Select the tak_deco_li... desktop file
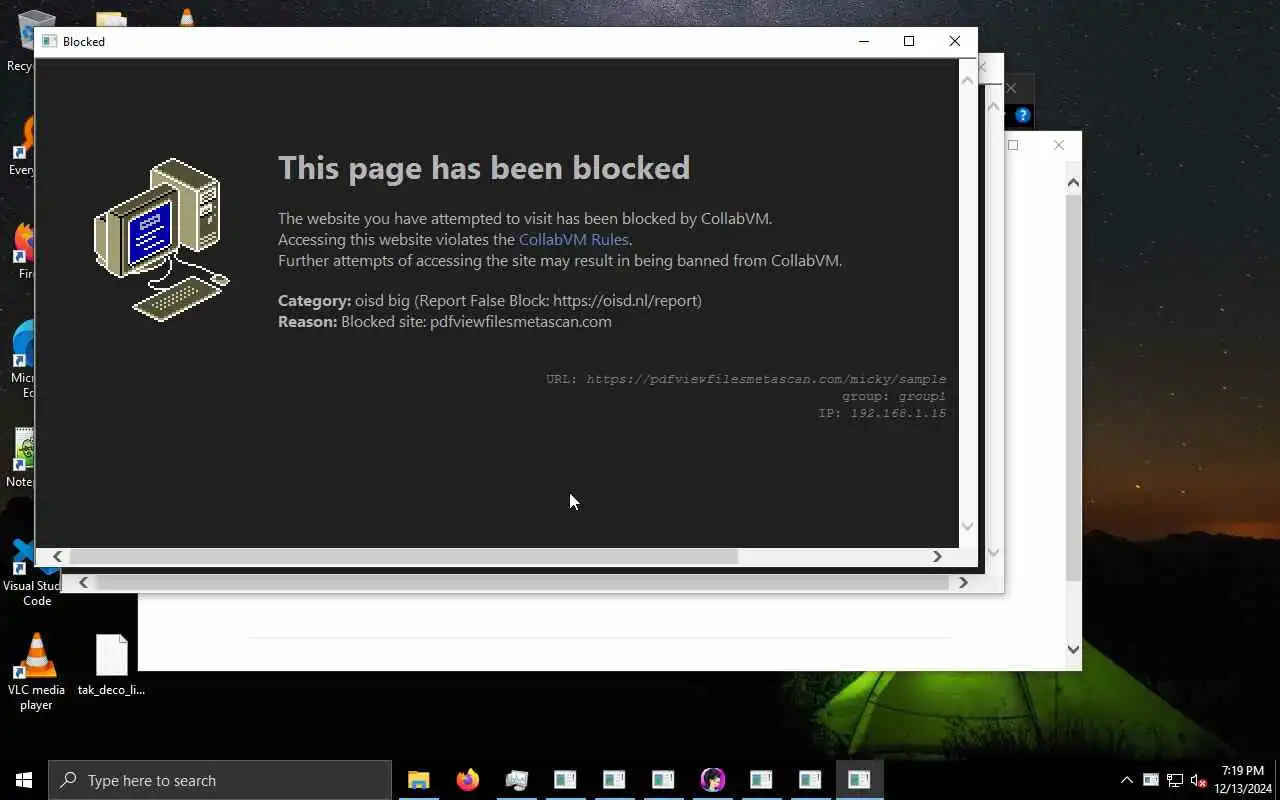 111,665
